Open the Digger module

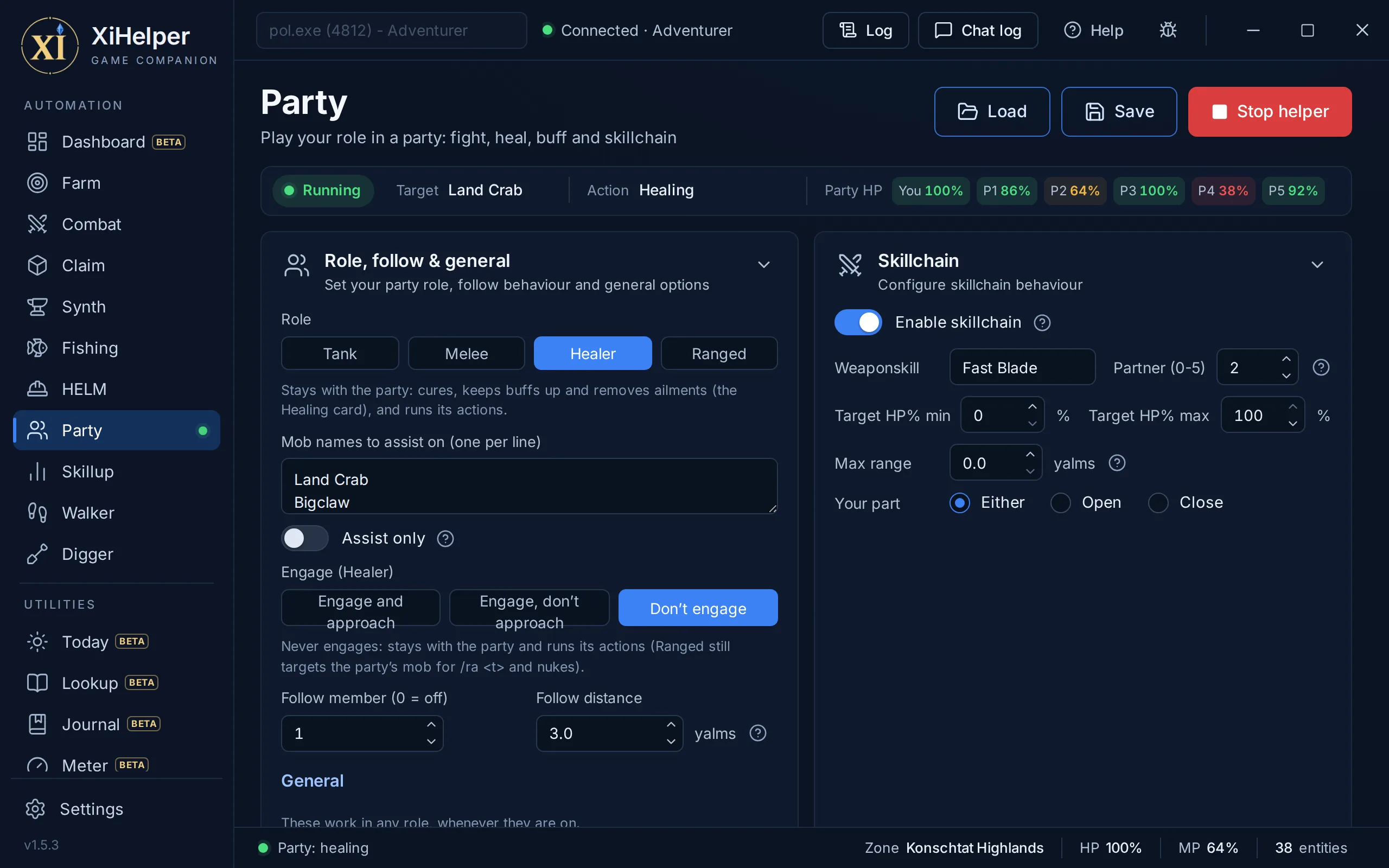pos(117,554)
